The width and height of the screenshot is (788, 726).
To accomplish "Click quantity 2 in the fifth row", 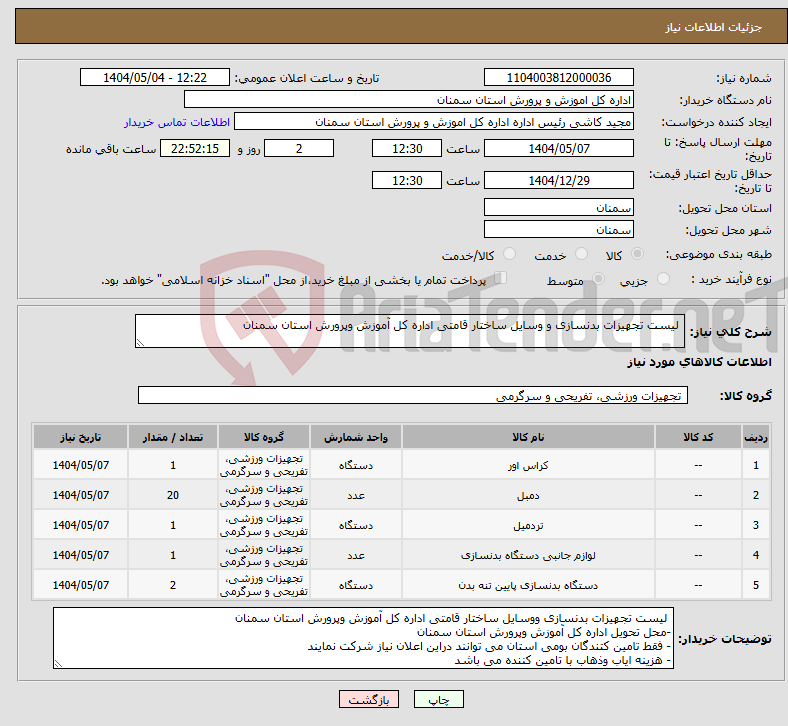I will click(x=173, y=585).
